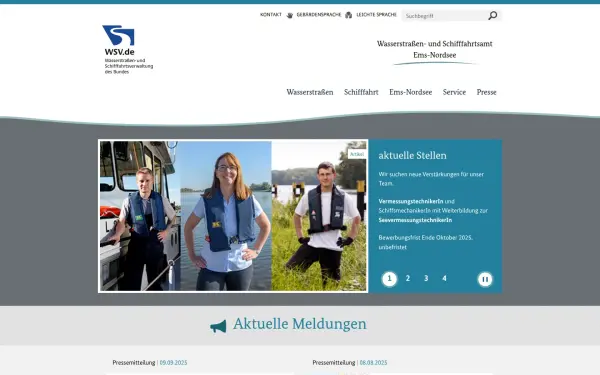Click the sign language hand icon
Screen dimensions: 600x375
290,15
